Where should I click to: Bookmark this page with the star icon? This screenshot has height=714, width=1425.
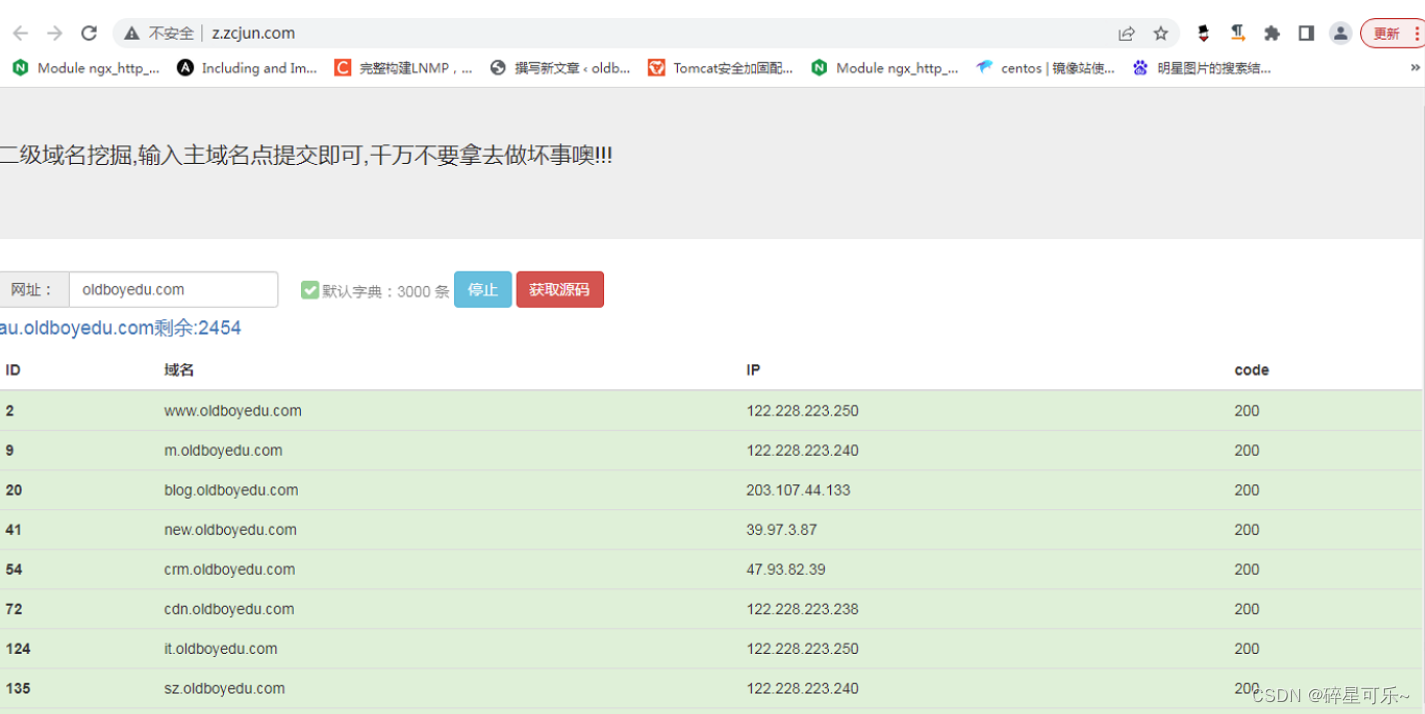[1161, 33]
